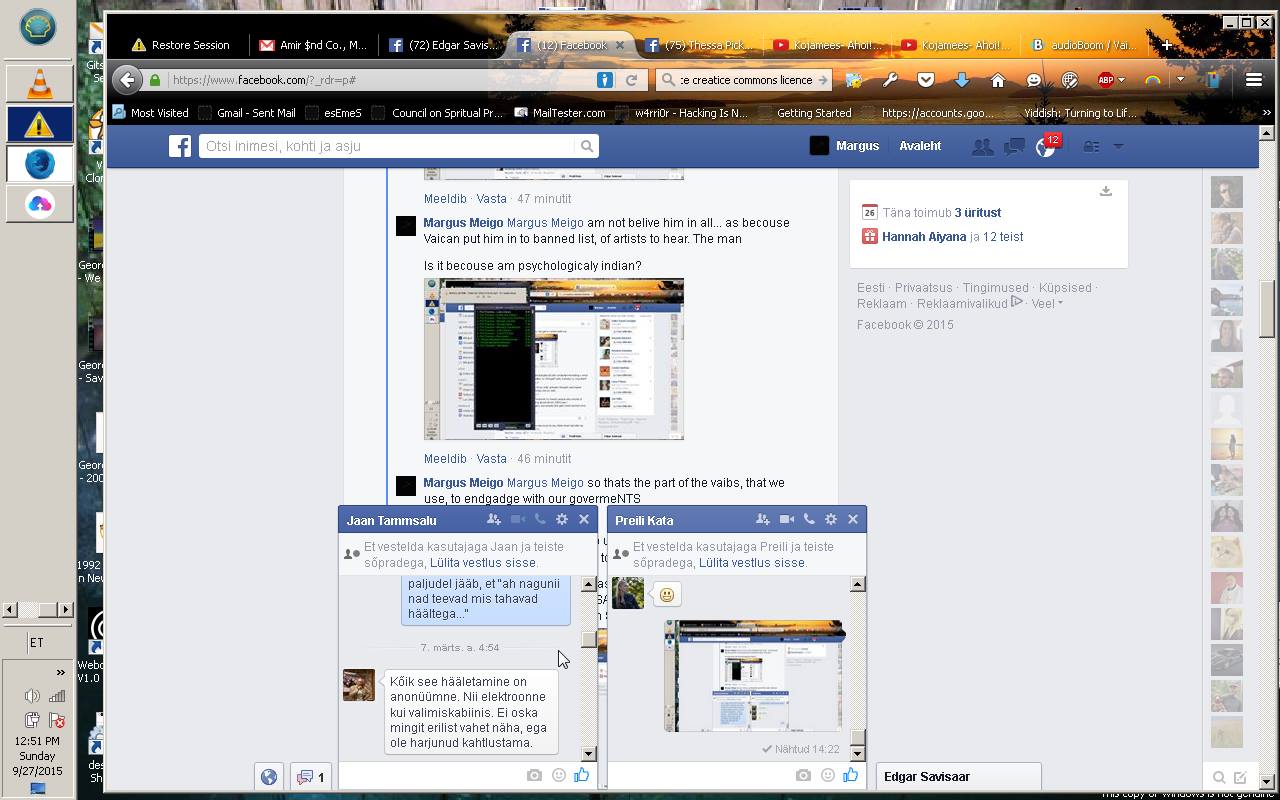This screenshot has width=1280, height=800.
Task: Open the screenshot thumbnail in the Margus Meigo comment
Action: tap(554, 359)
